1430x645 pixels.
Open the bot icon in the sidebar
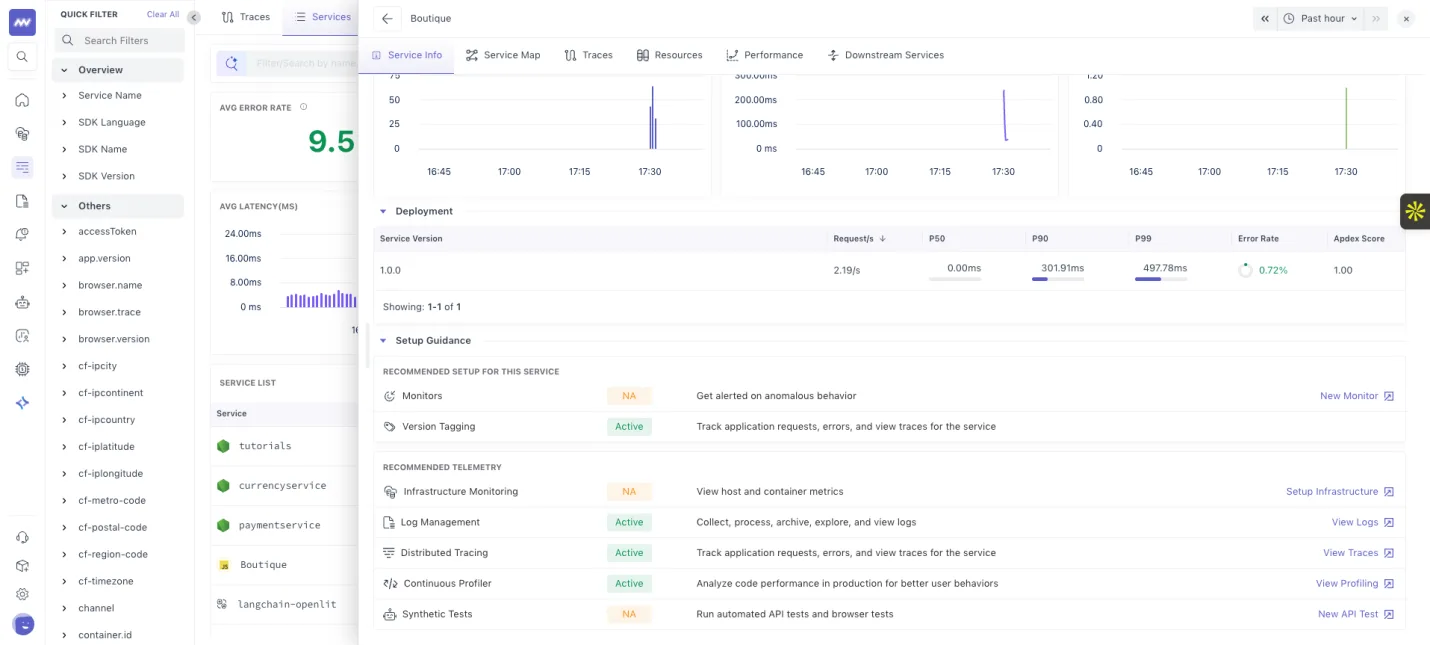point(22,302)
